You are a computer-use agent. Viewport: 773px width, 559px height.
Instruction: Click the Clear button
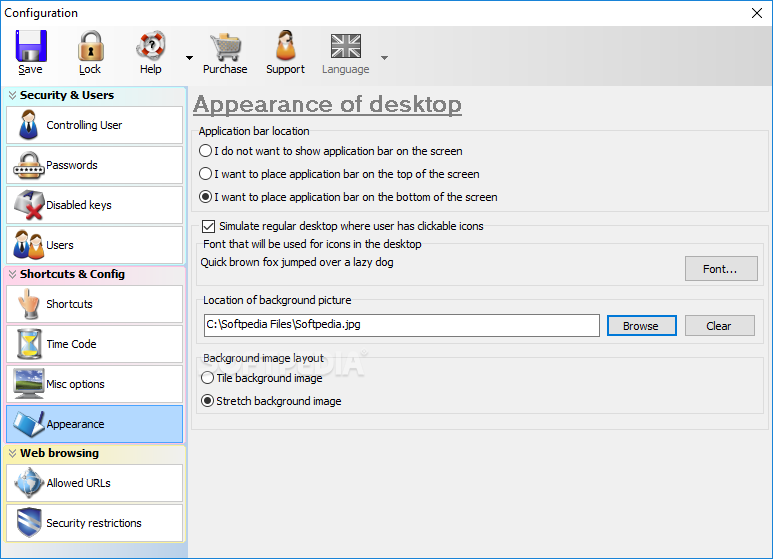tap(719, 326)
